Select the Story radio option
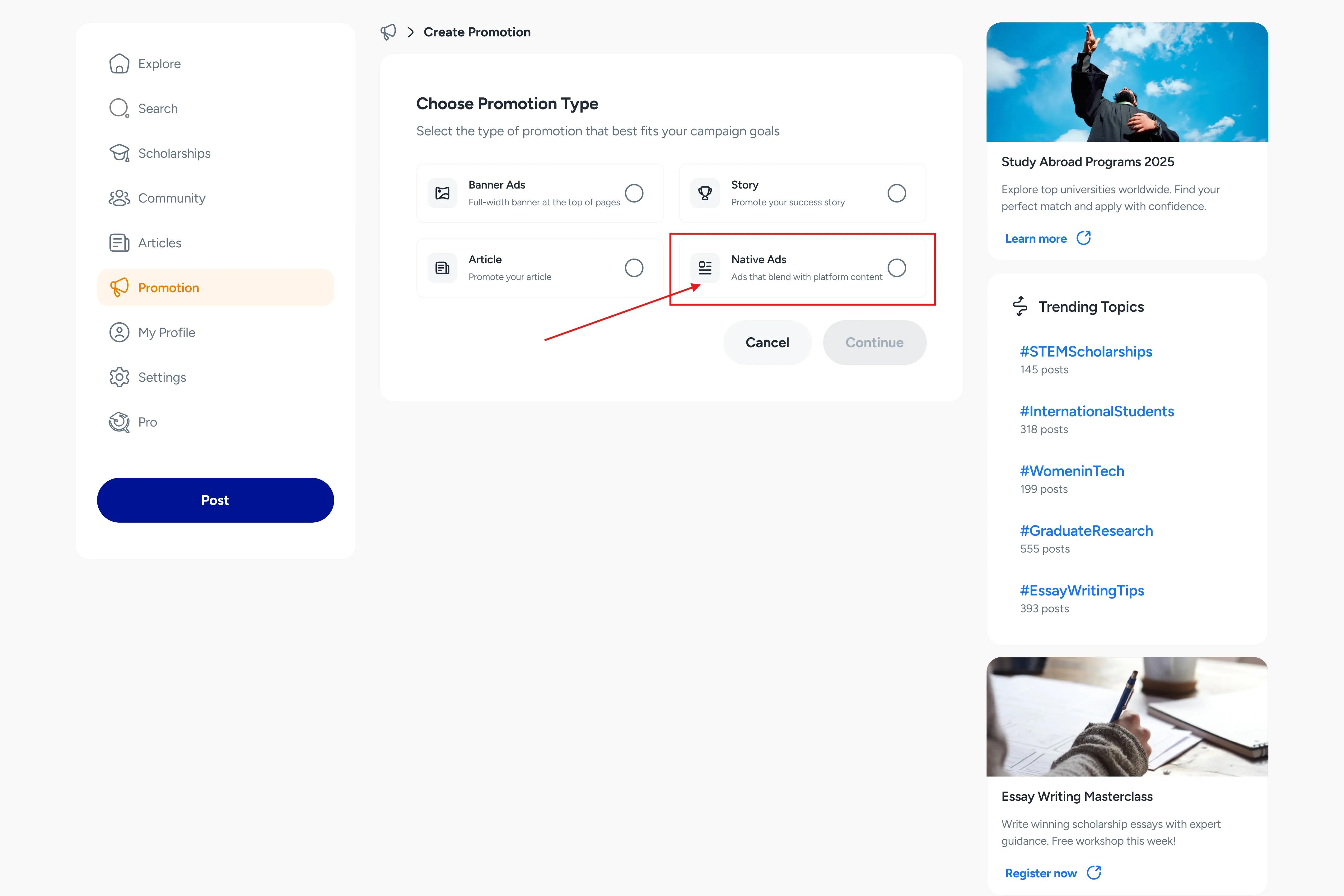Screen dimensions: 1344x896 coord(897,193)
